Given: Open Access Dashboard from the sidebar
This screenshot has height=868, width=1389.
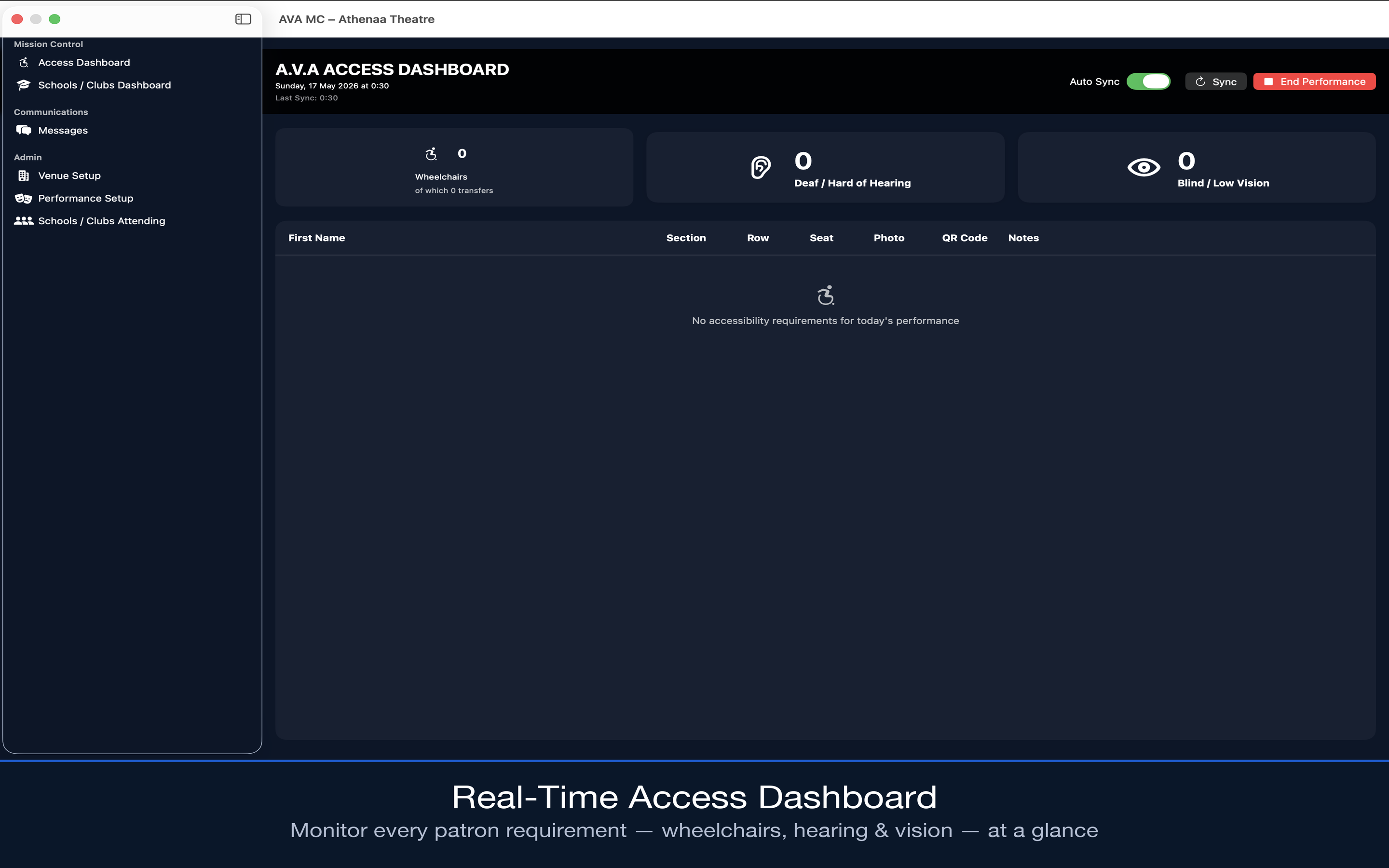Looking at the screenshot, I should pyautogui.click(x=84, y=63).
